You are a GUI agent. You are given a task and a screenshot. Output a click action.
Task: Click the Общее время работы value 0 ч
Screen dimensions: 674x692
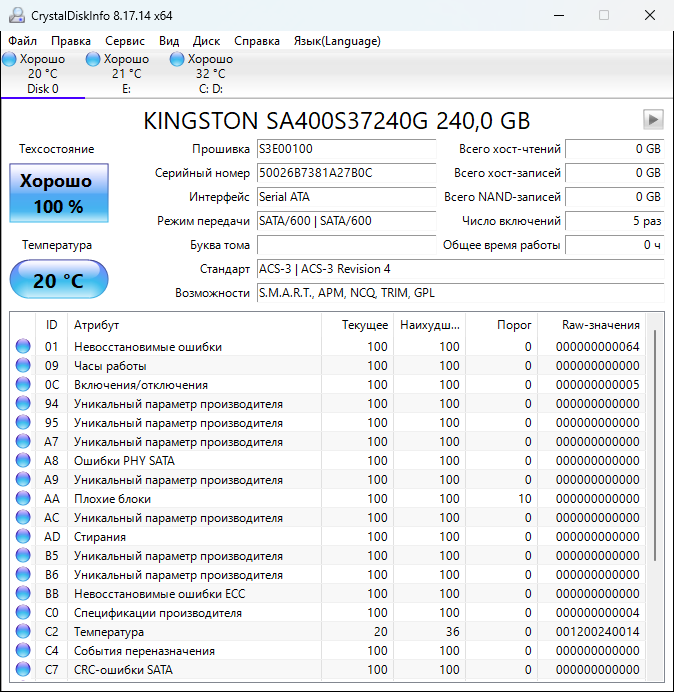tap(615, 244)
